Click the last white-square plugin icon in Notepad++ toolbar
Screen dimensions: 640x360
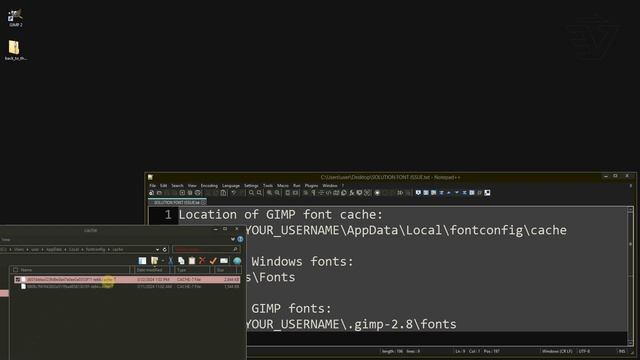pos(487,193)
